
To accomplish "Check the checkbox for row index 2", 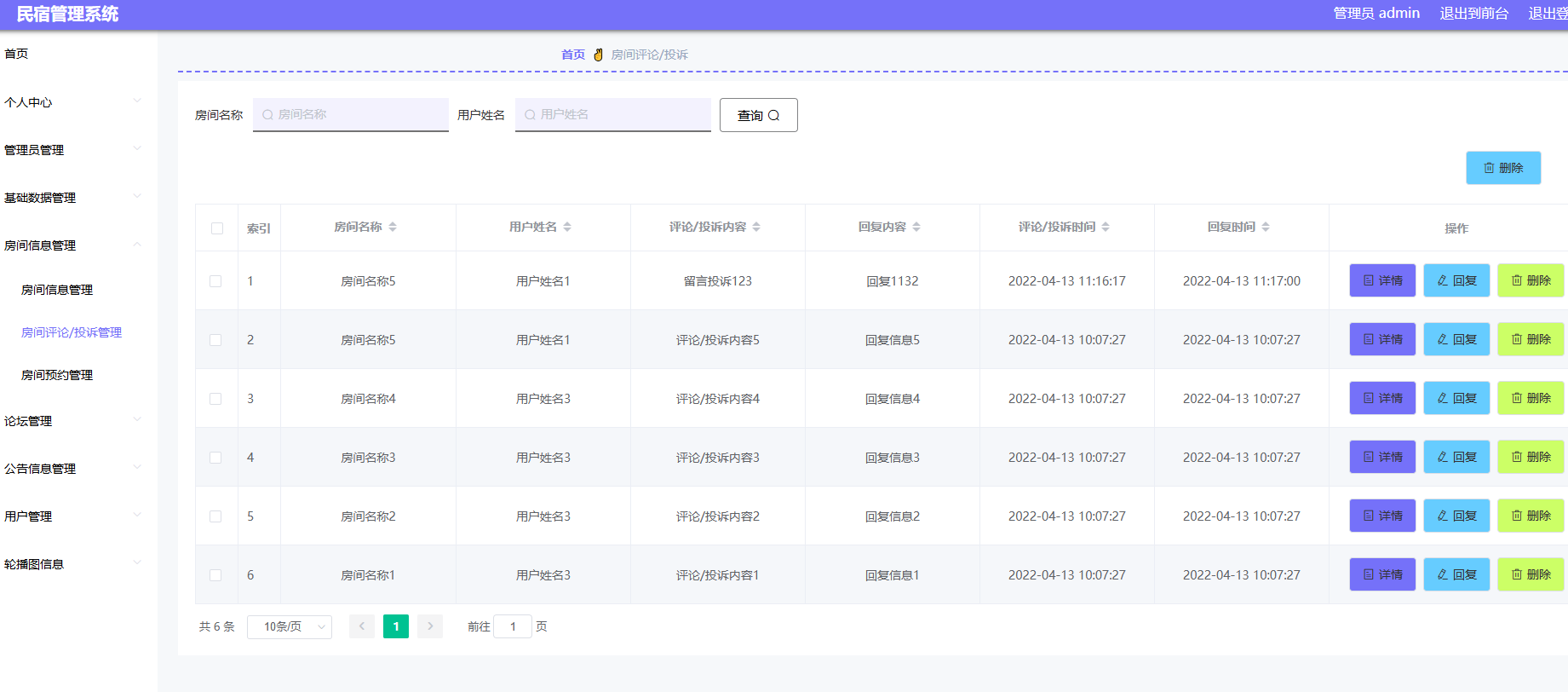I will point(215,340).
